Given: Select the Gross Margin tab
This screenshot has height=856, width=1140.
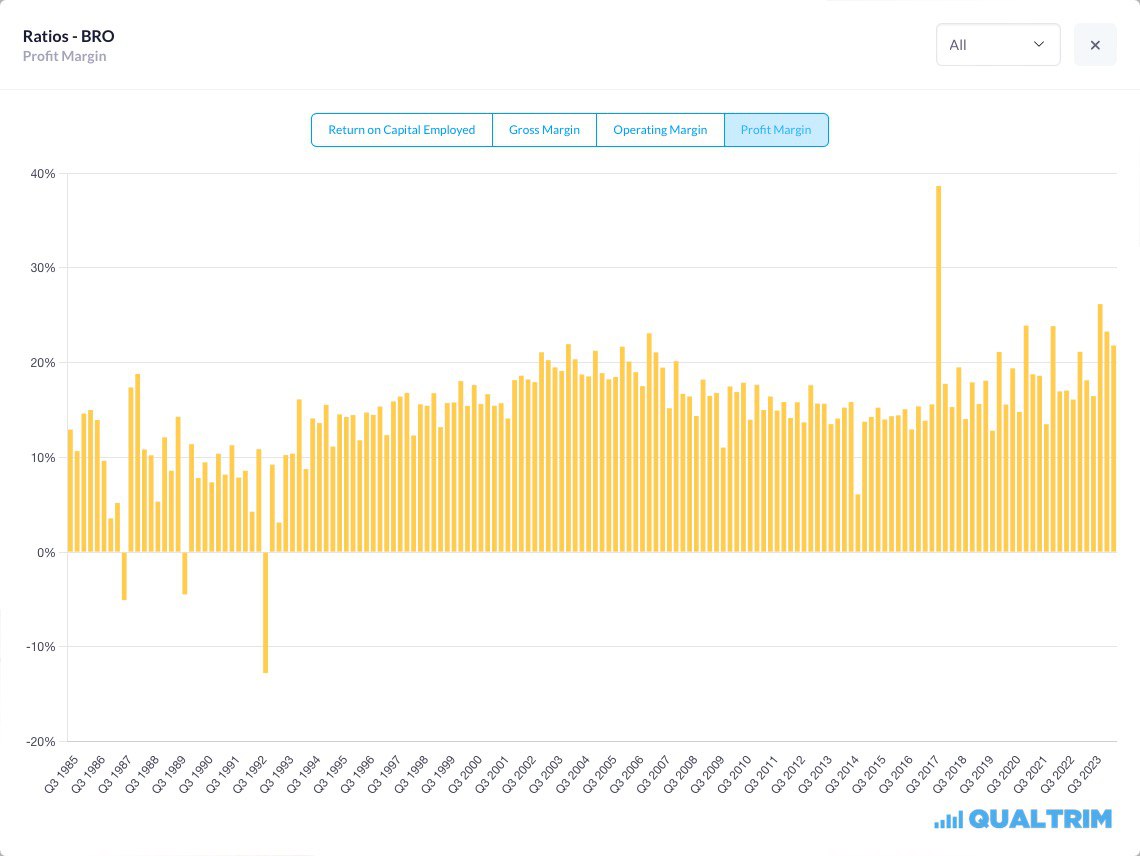Looking at the screenshot, I should click(544, 130).
